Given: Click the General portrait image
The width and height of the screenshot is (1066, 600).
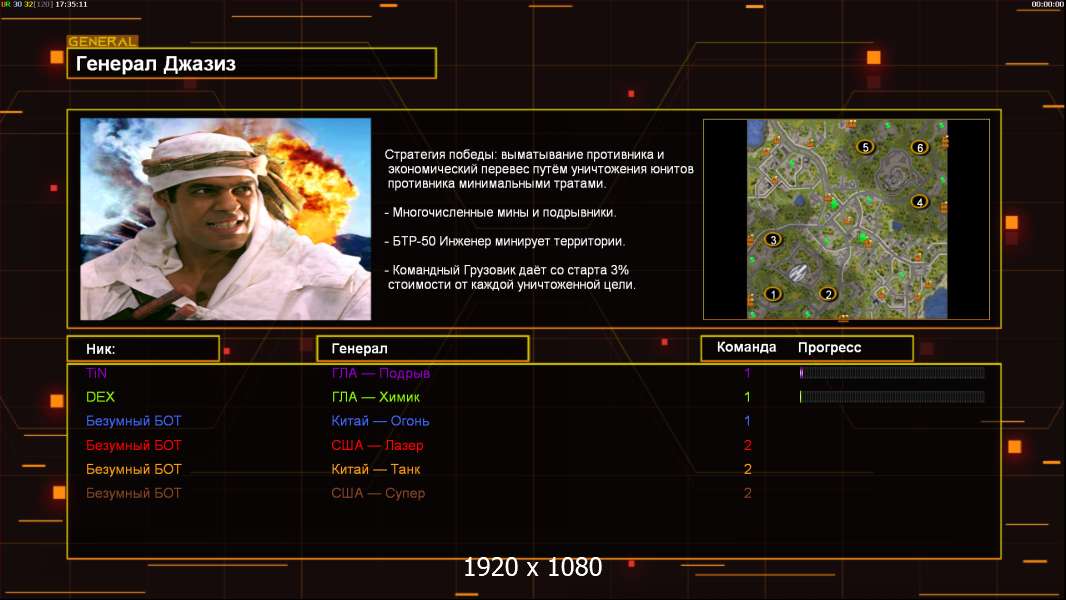Looking at the screenshot, I should [225, 219].
